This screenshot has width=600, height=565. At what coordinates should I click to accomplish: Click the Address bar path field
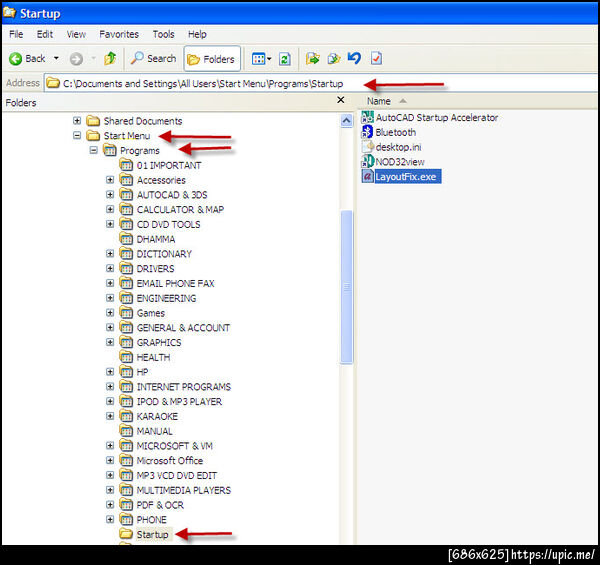pos(321,83)
